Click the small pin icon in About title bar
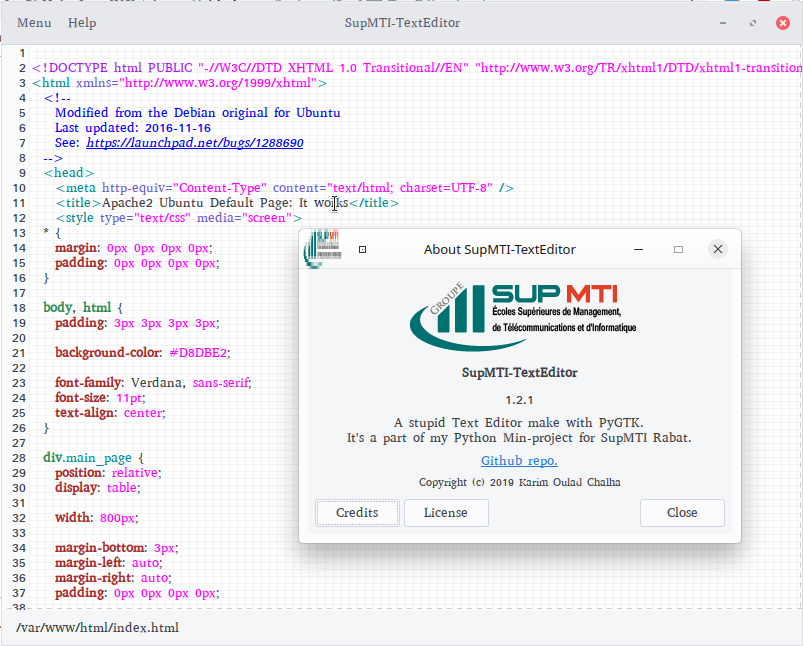Image resolution: width=803 pixels, height=646 pixels. (363, 249)
